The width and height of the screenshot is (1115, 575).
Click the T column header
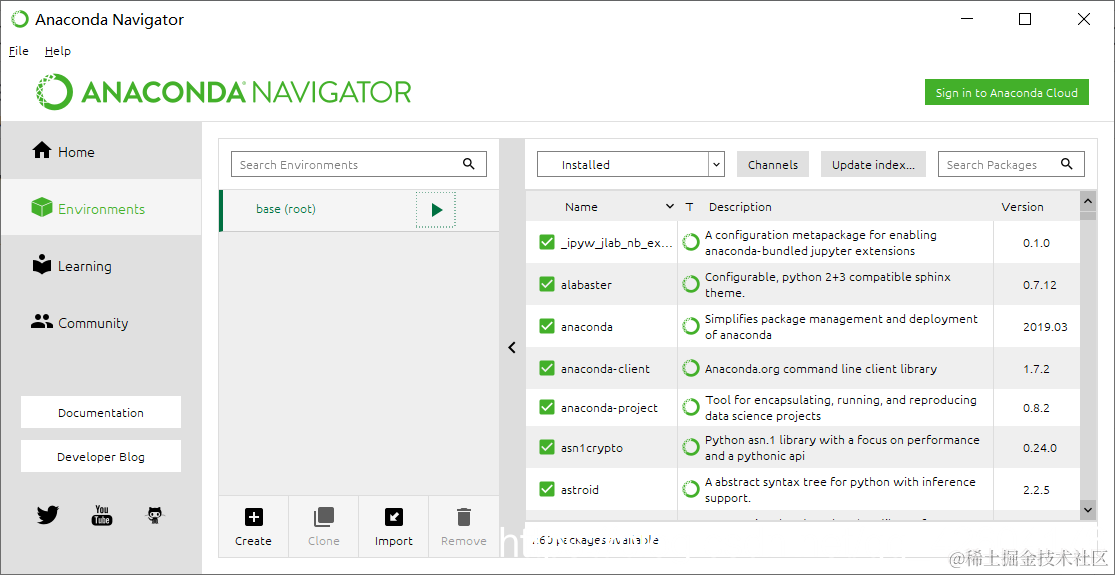click(689, 207)
